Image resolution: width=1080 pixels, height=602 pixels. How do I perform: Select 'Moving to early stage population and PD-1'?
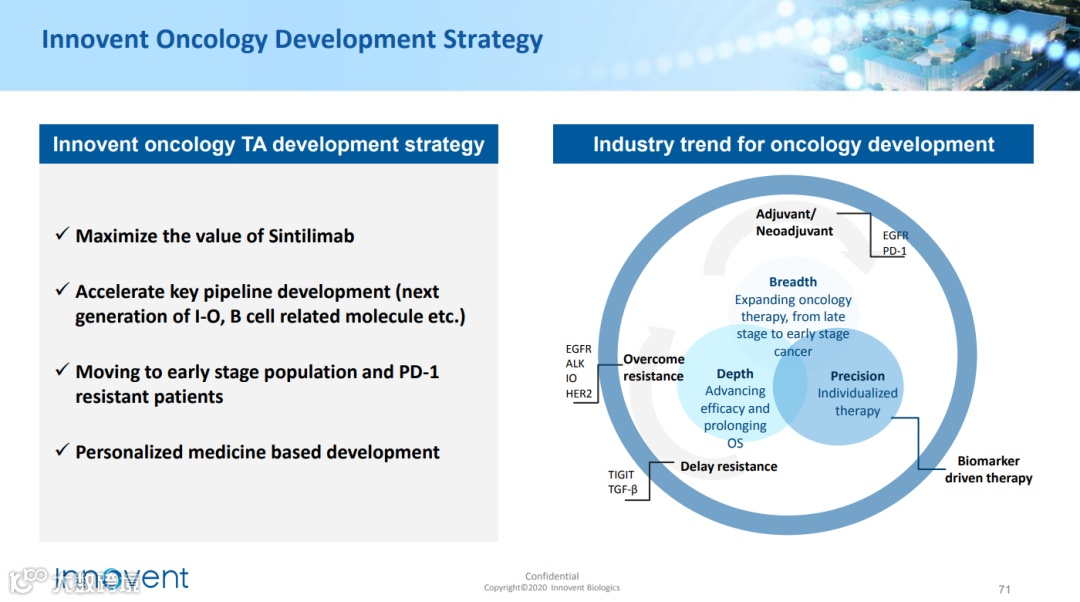(257, 372)
